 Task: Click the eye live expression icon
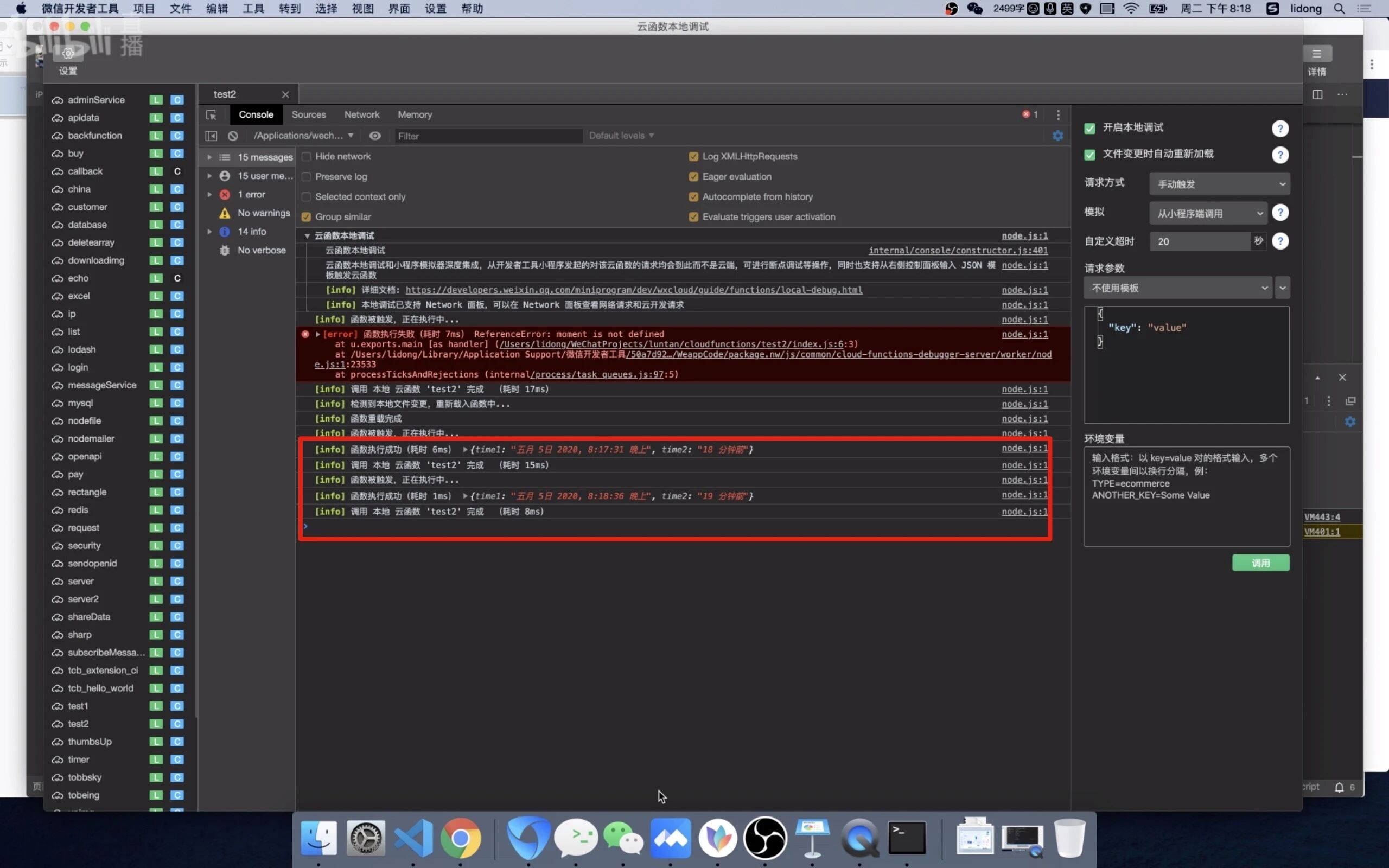[375, 136]
